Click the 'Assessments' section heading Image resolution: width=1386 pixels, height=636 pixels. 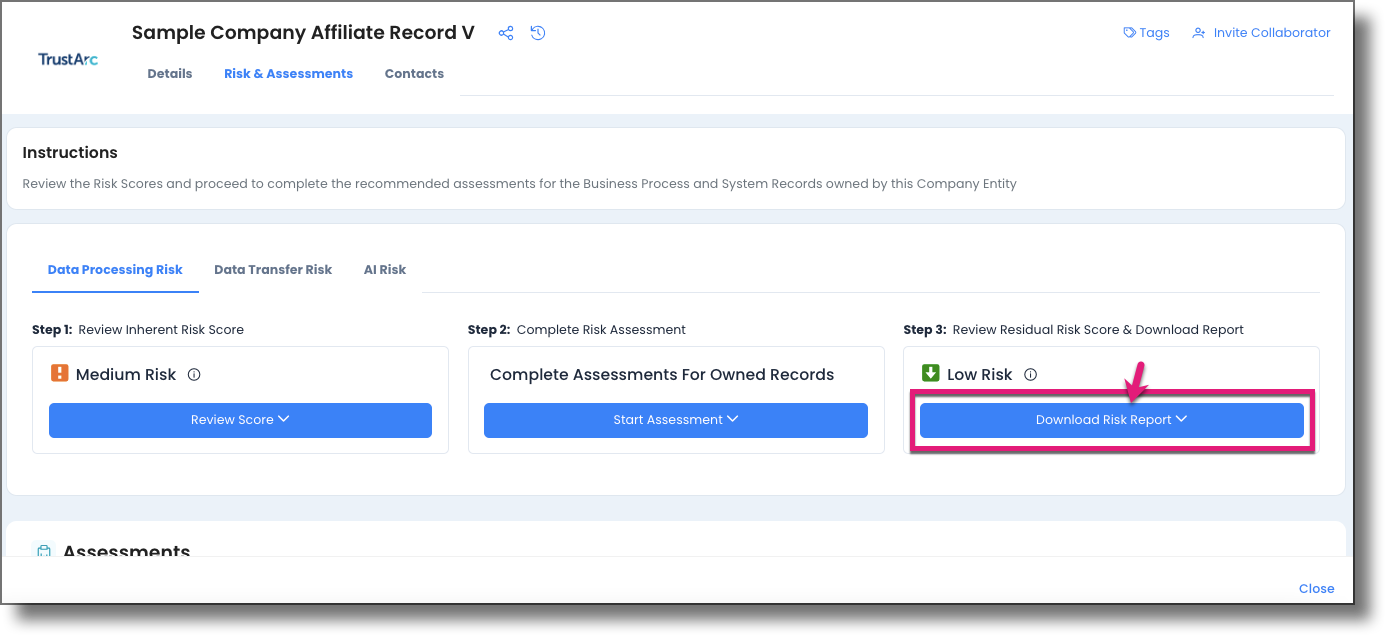point(127,551)
